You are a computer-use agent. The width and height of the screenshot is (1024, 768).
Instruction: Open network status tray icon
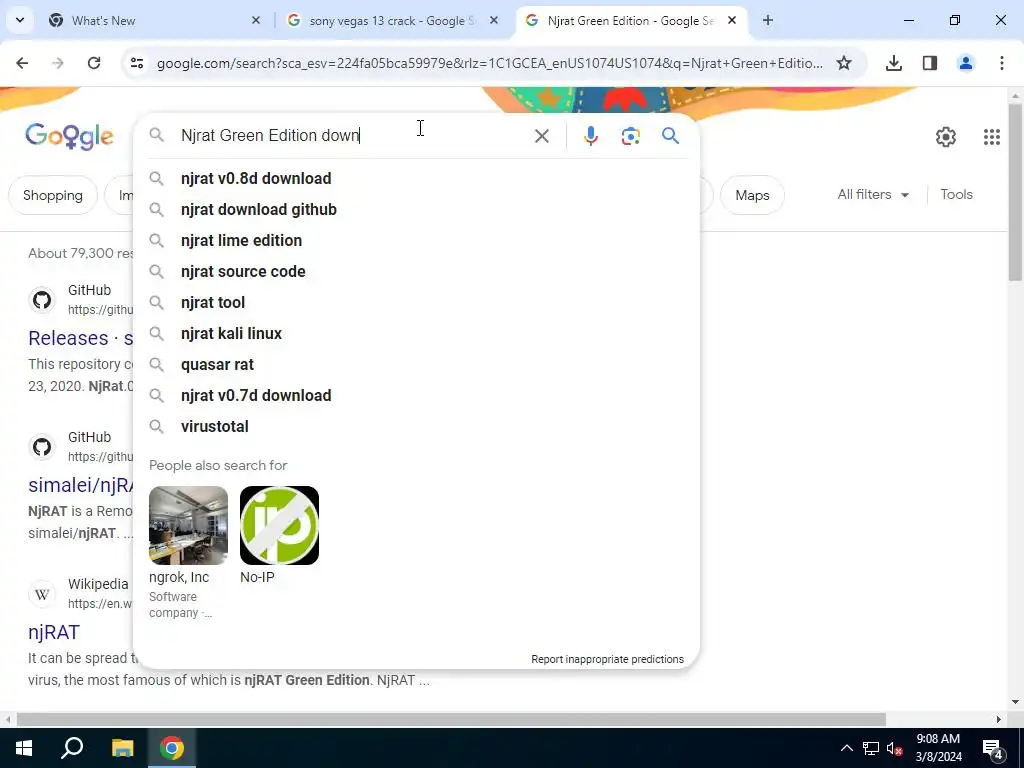coord(871,748)
